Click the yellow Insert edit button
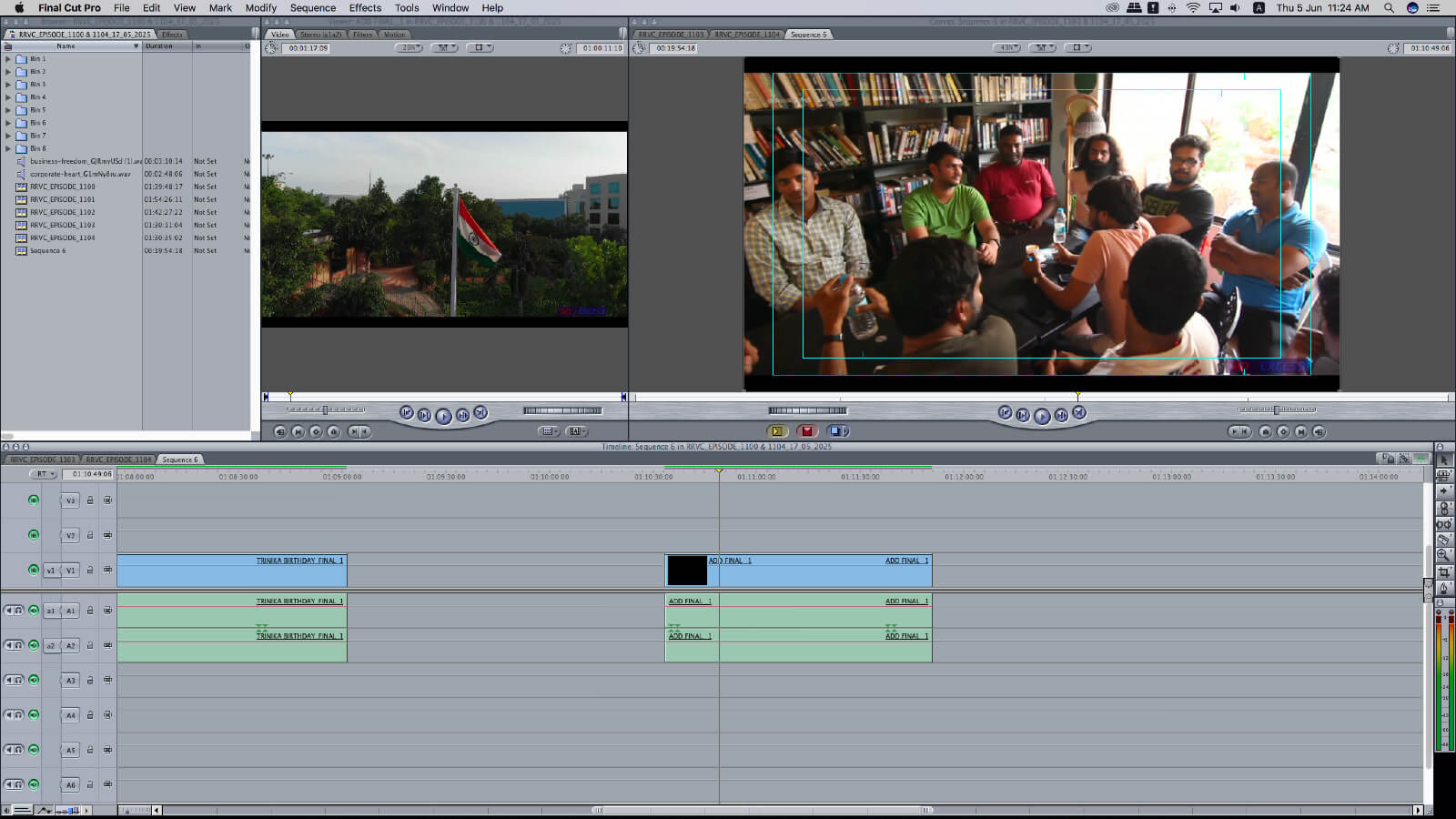This screenshot has height=819, width=1456. point(776,431)
